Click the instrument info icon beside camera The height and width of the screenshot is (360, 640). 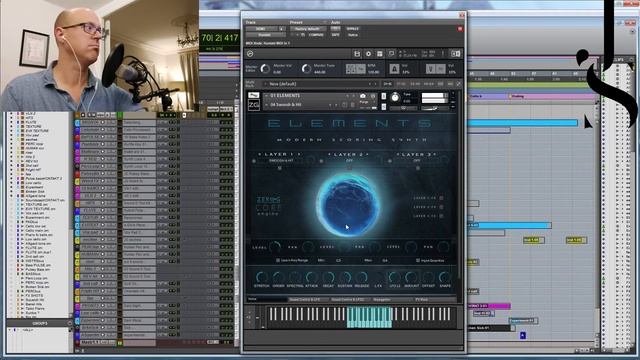[x=373, y=96]
